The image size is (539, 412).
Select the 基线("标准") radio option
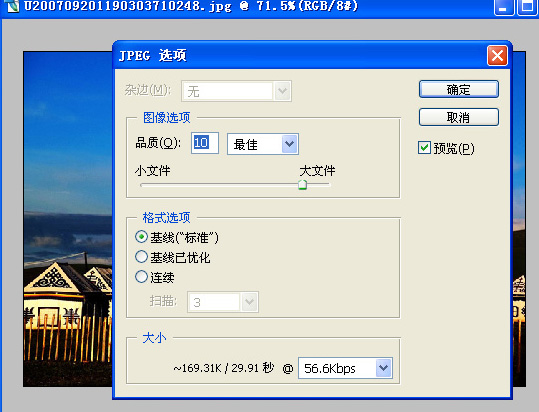coord(141,237)
